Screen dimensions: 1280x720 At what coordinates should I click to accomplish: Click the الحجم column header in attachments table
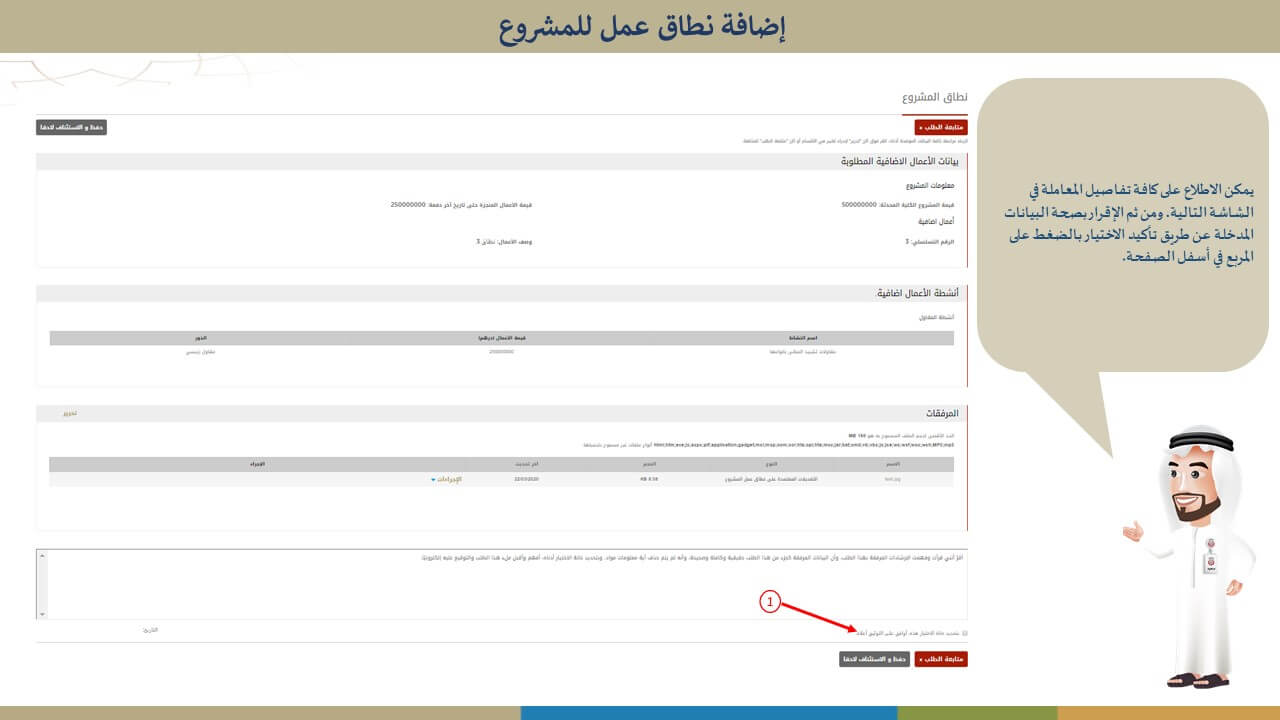tap(650, 465)
